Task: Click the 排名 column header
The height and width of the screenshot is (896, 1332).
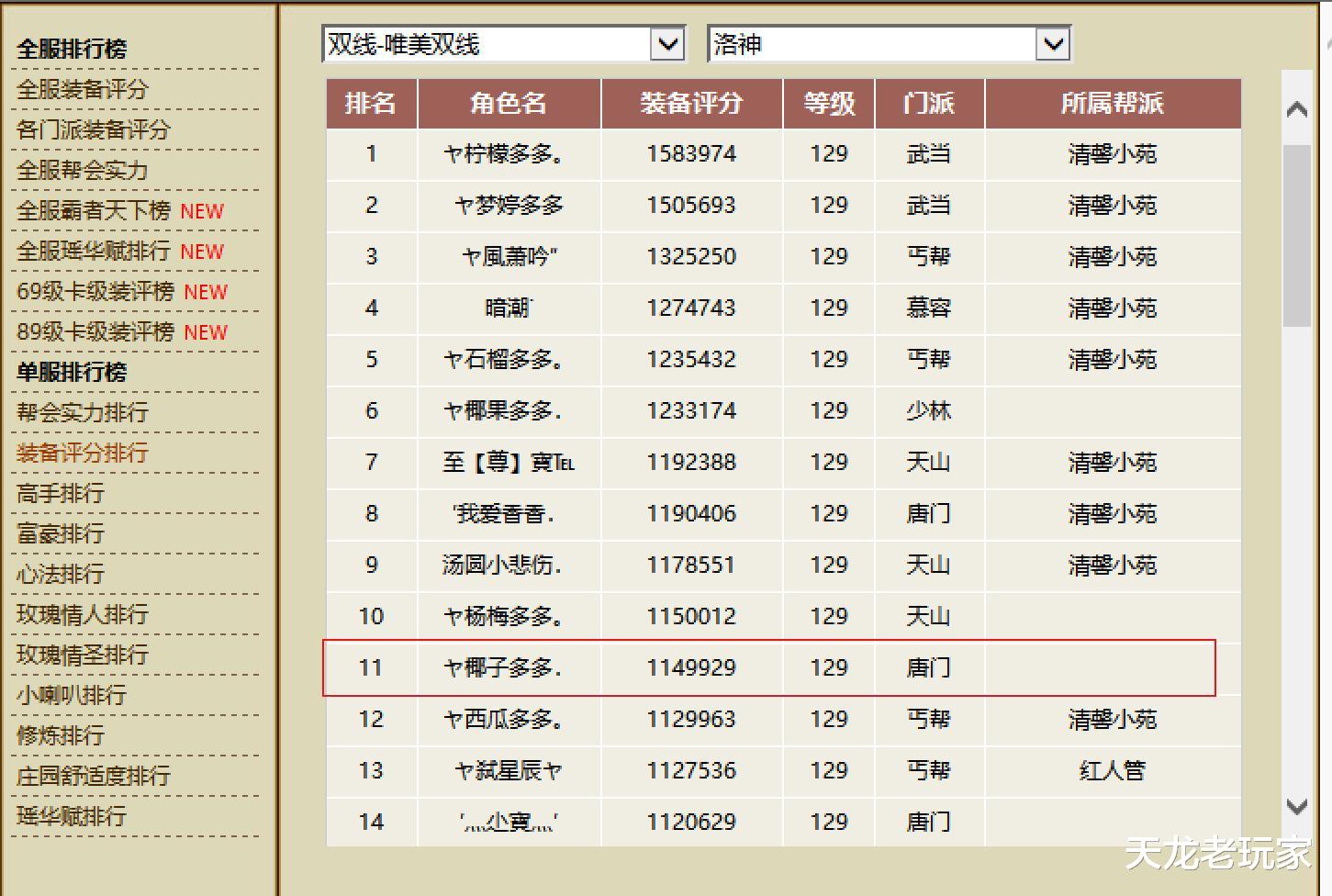Action: (372, 103)
